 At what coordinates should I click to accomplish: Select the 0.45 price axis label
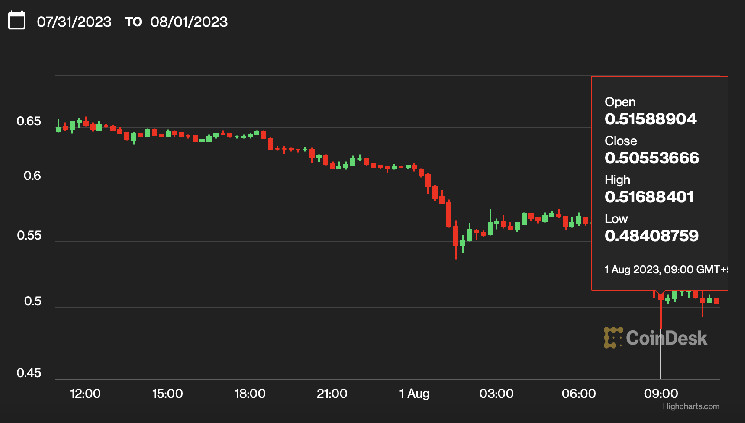pos(29,374)
